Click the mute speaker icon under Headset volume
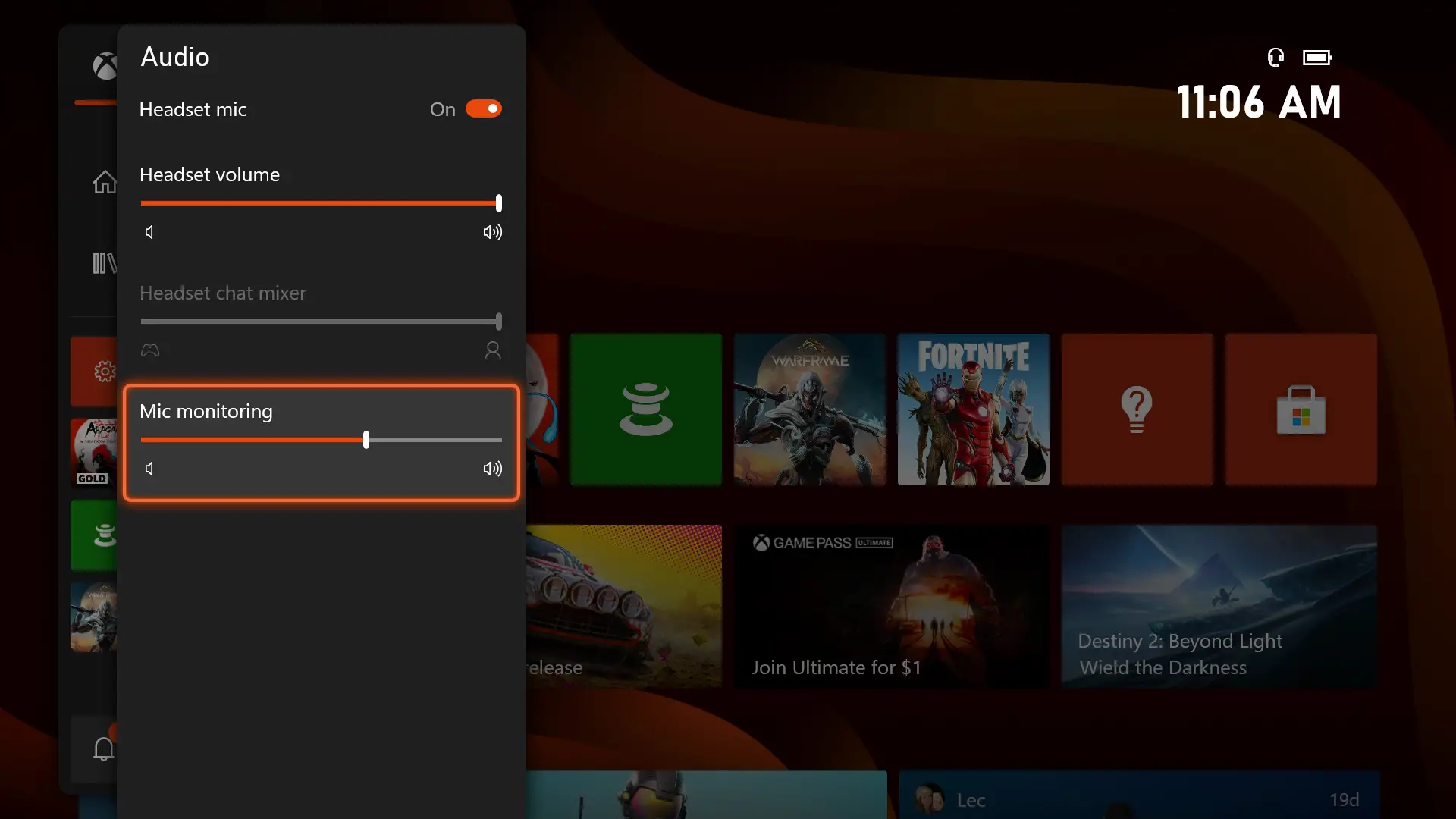The height and width of the screenshot is (819, 1456). pos(149,232)
